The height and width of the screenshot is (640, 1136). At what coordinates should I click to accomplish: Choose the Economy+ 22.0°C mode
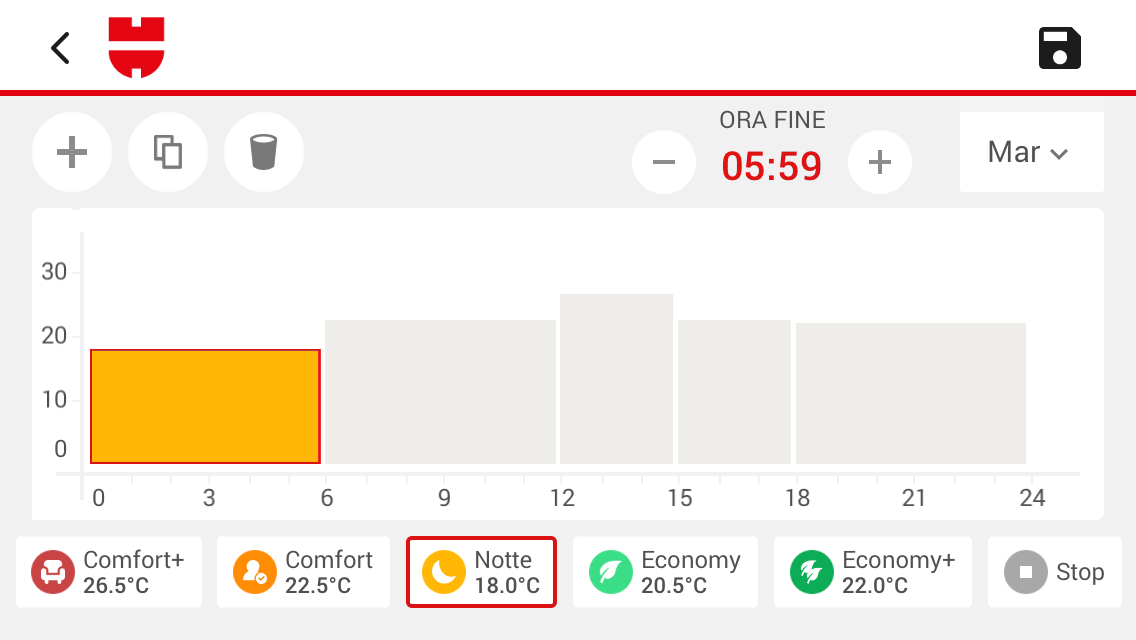pos(872,572)
